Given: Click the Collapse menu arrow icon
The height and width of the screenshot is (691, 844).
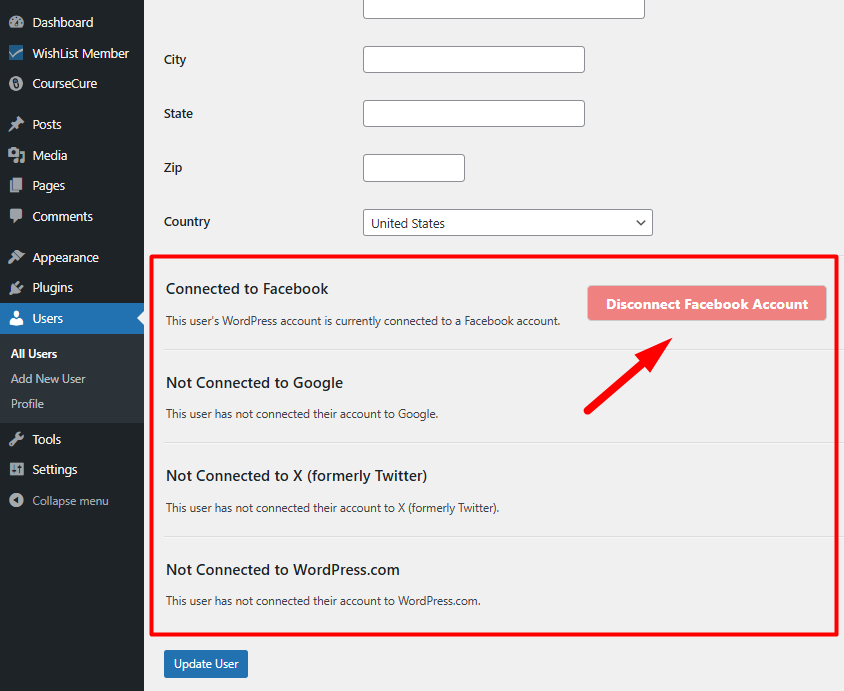Looking at the screenshot, I should (x=16, y=500).
